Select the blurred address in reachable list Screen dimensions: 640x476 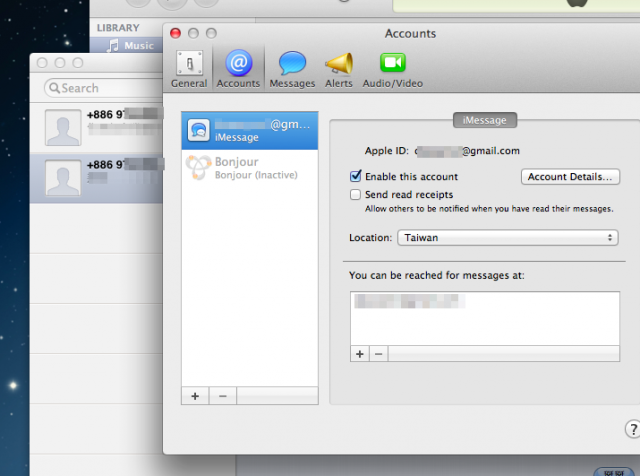pyautogui.click(x=409, y=301)
